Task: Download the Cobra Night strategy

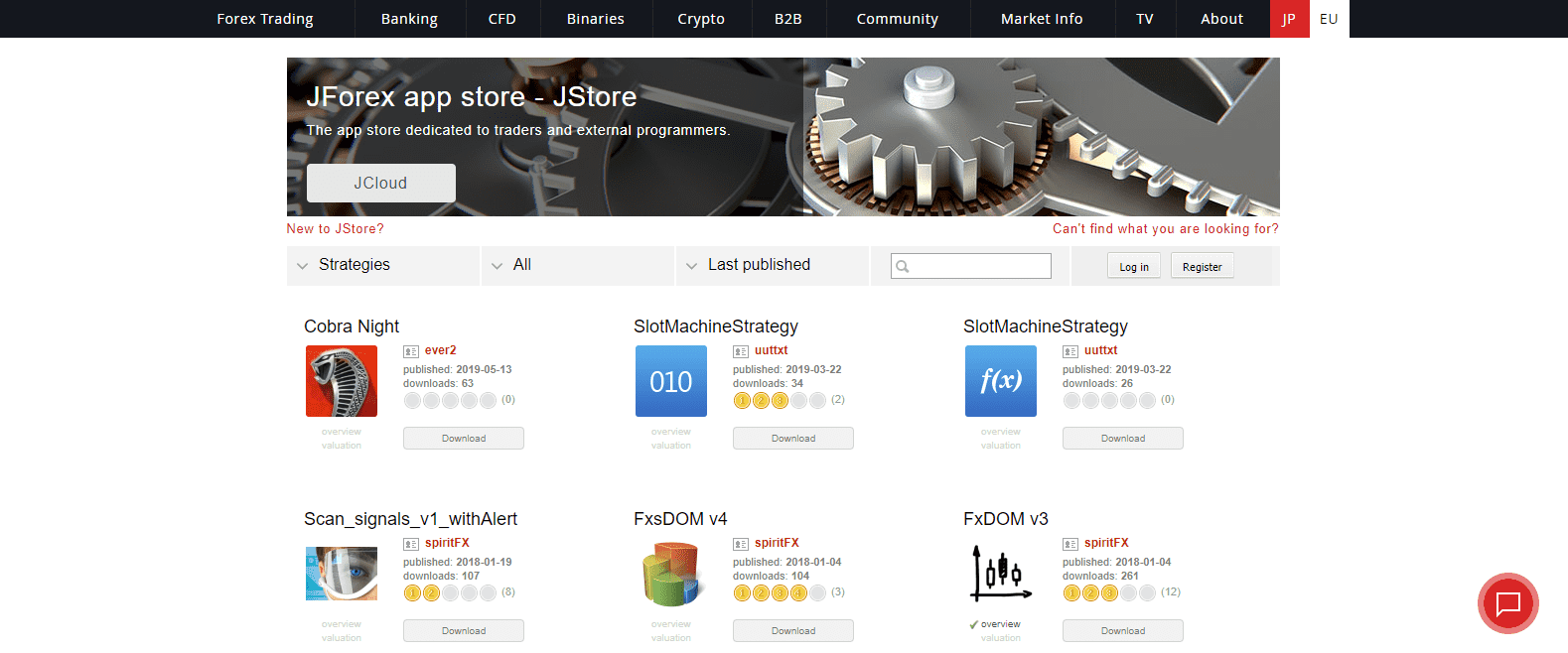Action: point(464,438)
